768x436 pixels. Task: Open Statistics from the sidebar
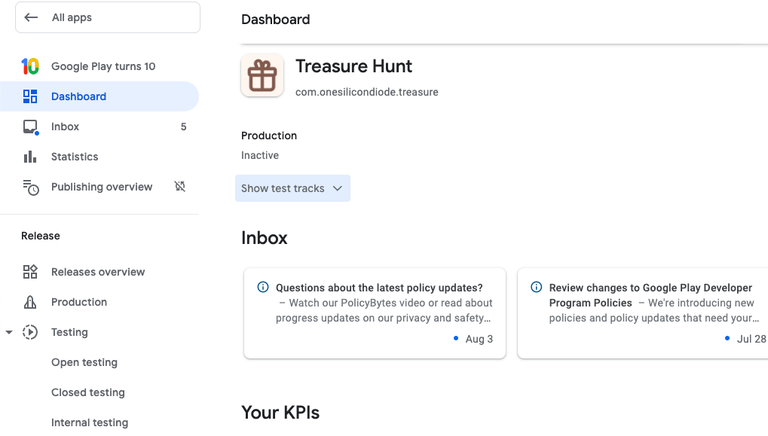(99, 157)
